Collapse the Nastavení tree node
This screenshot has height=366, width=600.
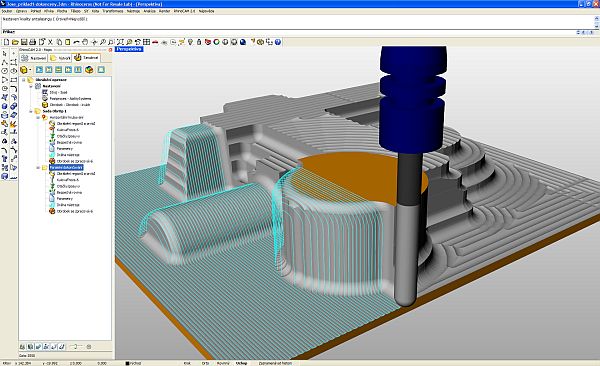coord(31,87)
